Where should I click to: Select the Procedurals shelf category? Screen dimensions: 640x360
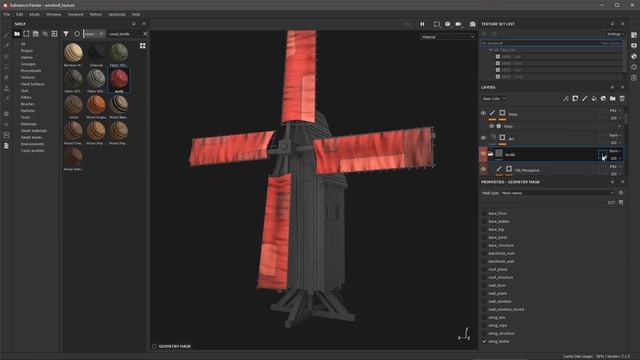point(31,71)
